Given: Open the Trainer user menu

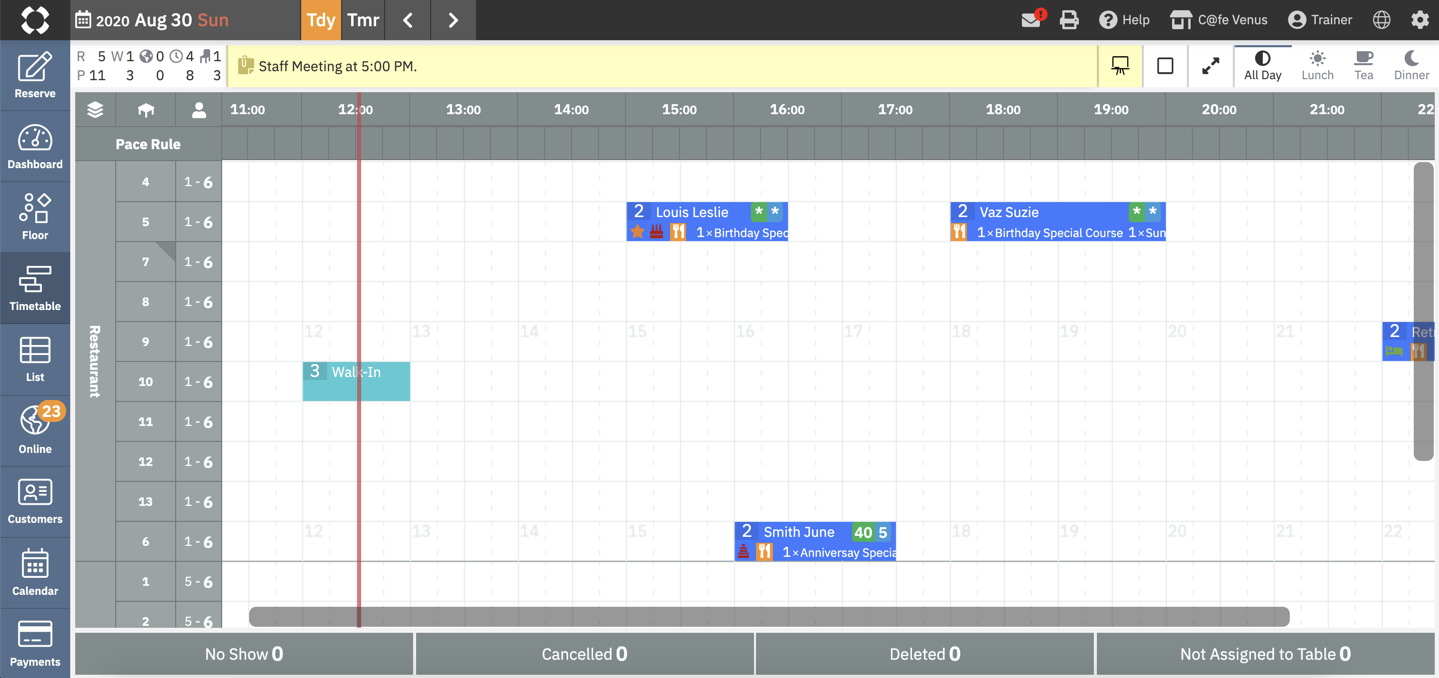Looking at the screenshot, I should tap(1320, 20).
